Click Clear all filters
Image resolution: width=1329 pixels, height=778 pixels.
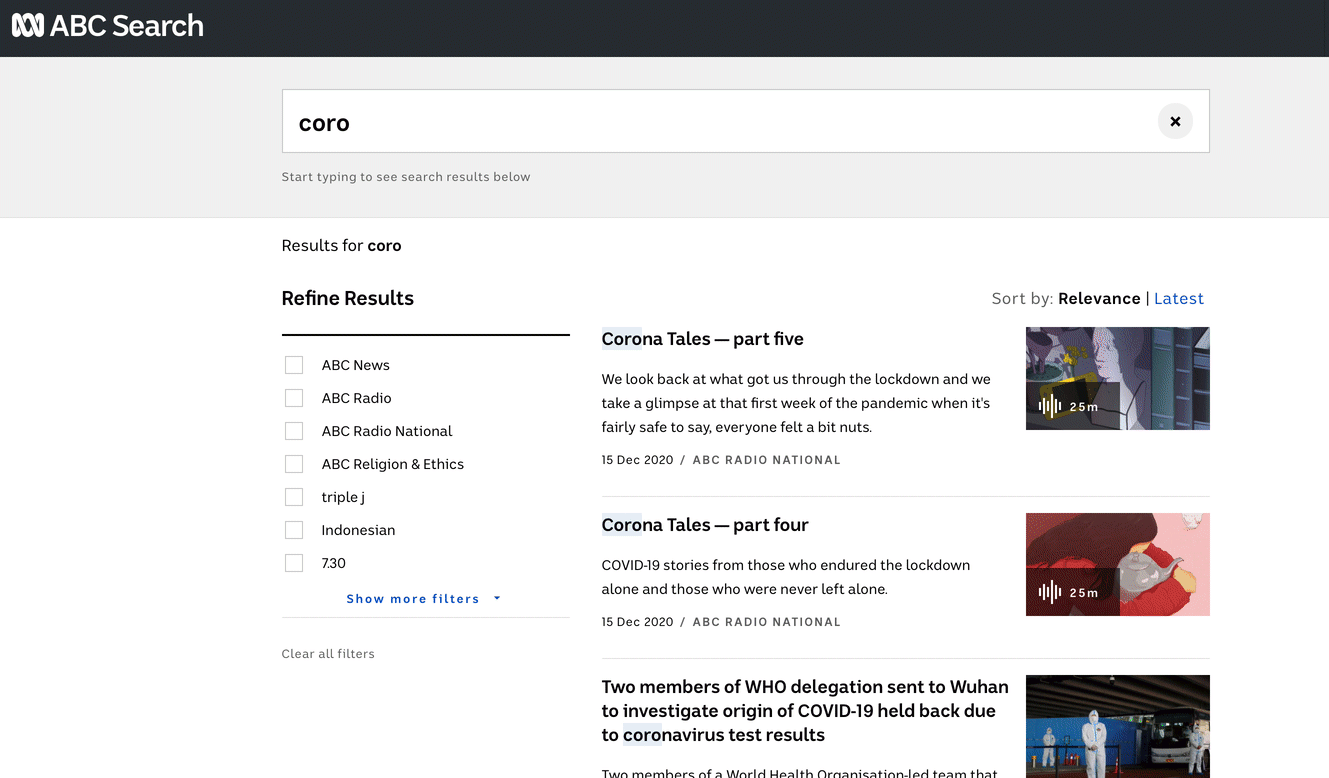click(x=328, y=654)
